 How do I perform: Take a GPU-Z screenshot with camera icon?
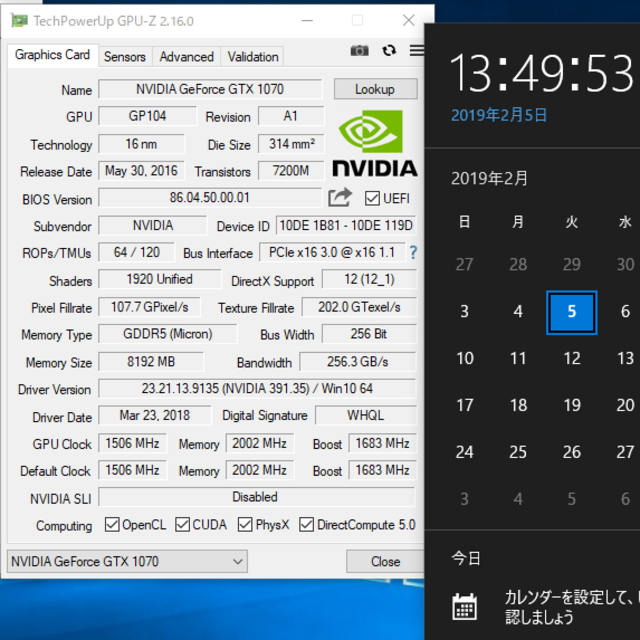[x=359, y=51]
